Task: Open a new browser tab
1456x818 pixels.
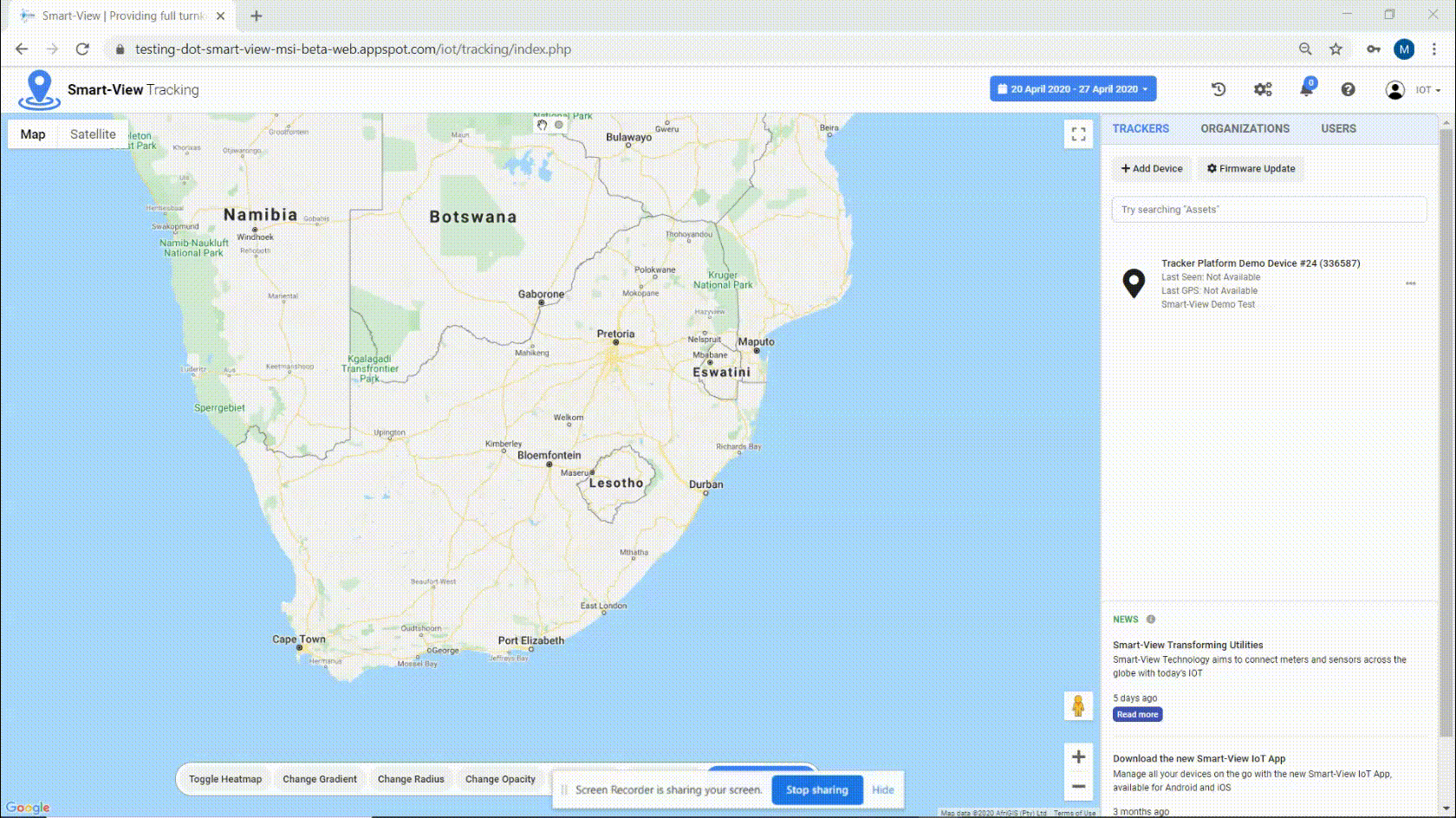Action: coord(256,16)
